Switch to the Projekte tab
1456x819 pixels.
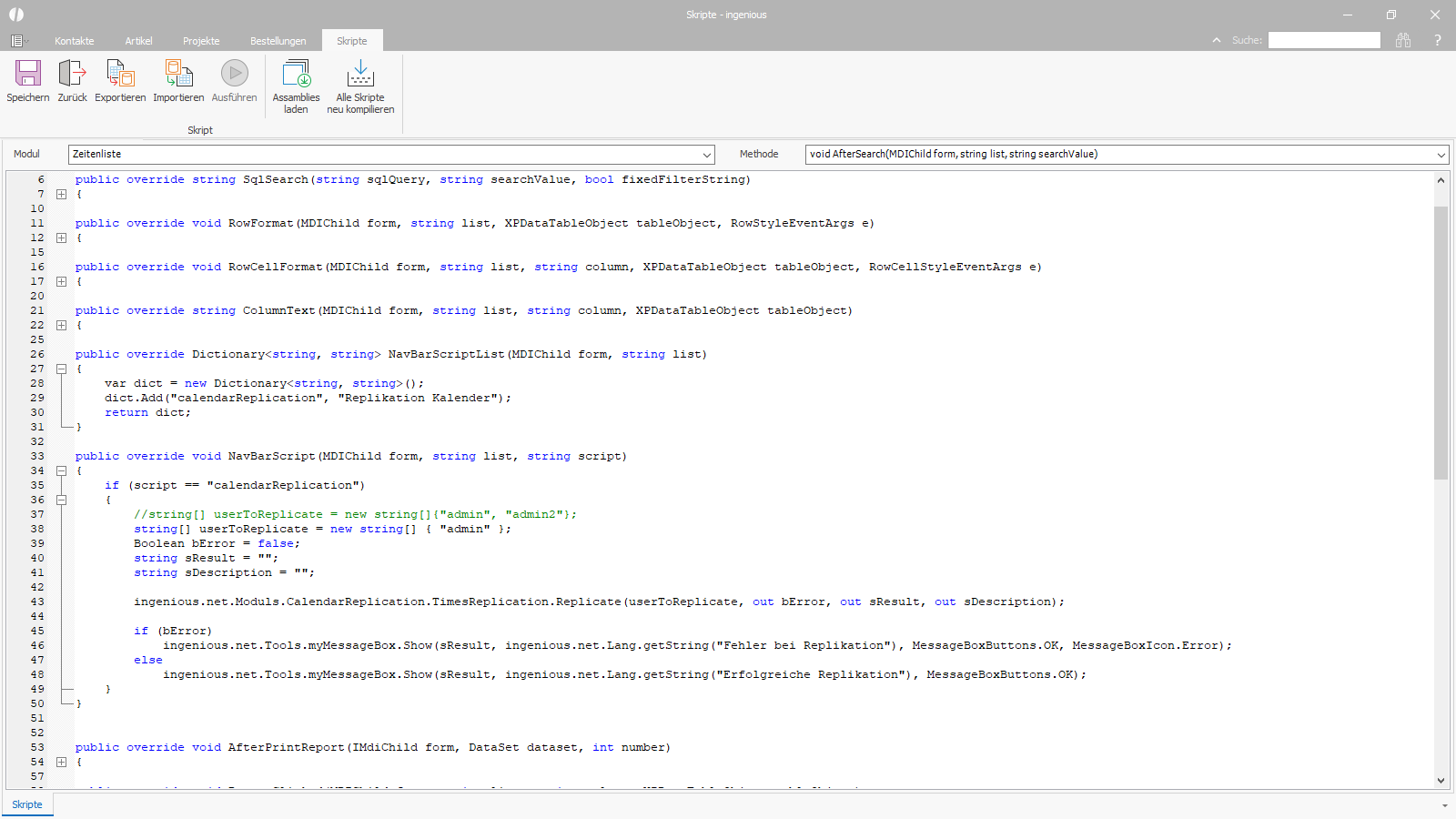click(201, 41)
